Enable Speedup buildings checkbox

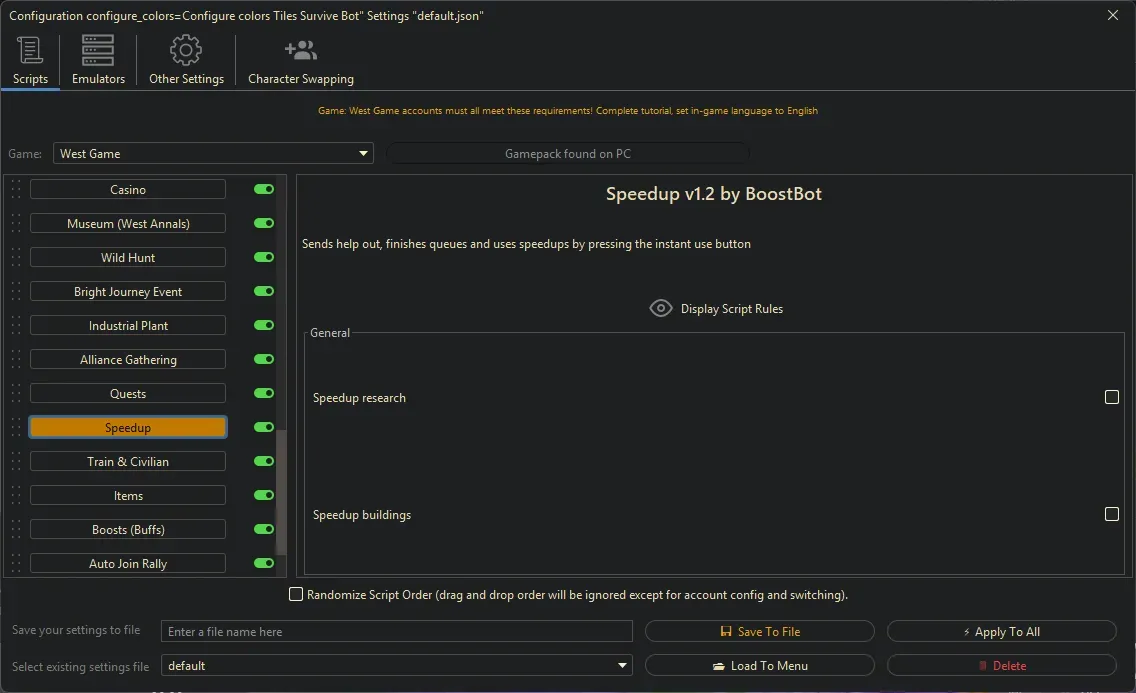1111,514
